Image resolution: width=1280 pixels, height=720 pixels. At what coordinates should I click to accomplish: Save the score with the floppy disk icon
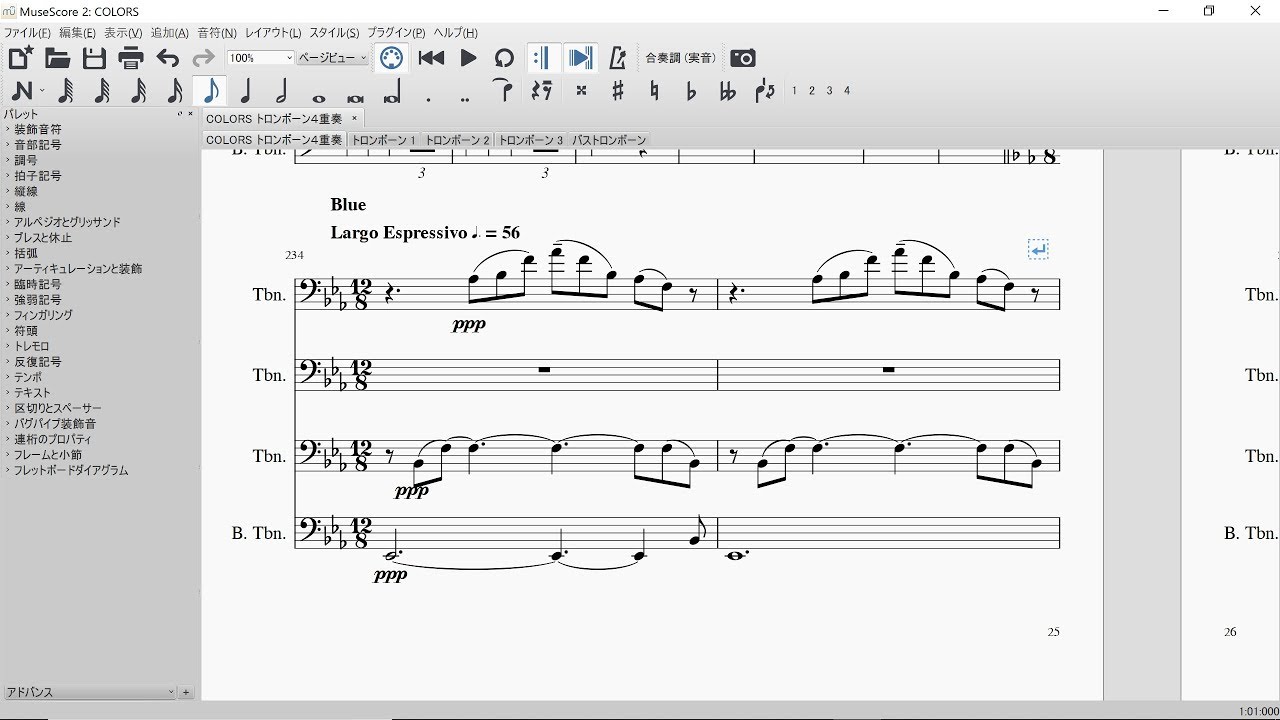[x=94, y=58]
